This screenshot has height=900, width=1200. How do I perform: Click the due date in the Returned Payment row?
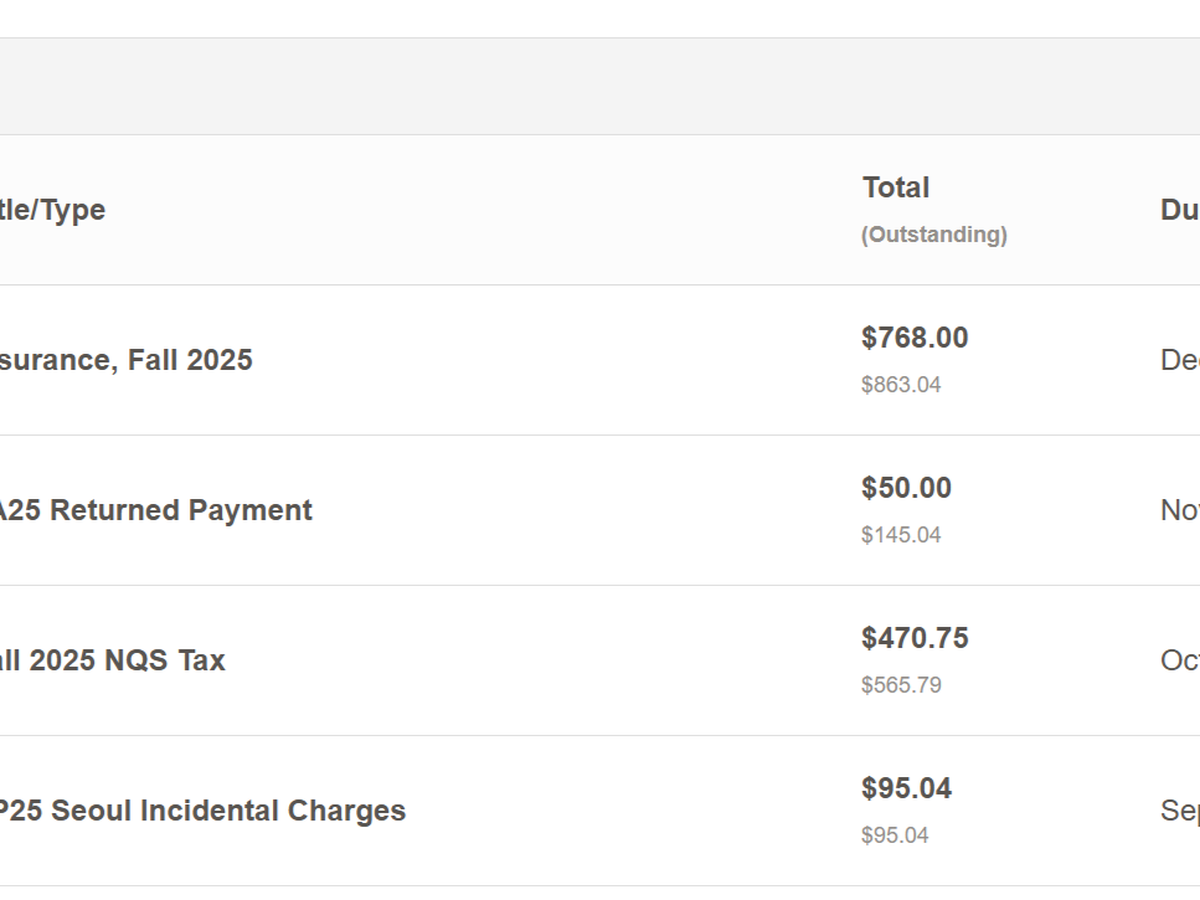[1180, 510]
